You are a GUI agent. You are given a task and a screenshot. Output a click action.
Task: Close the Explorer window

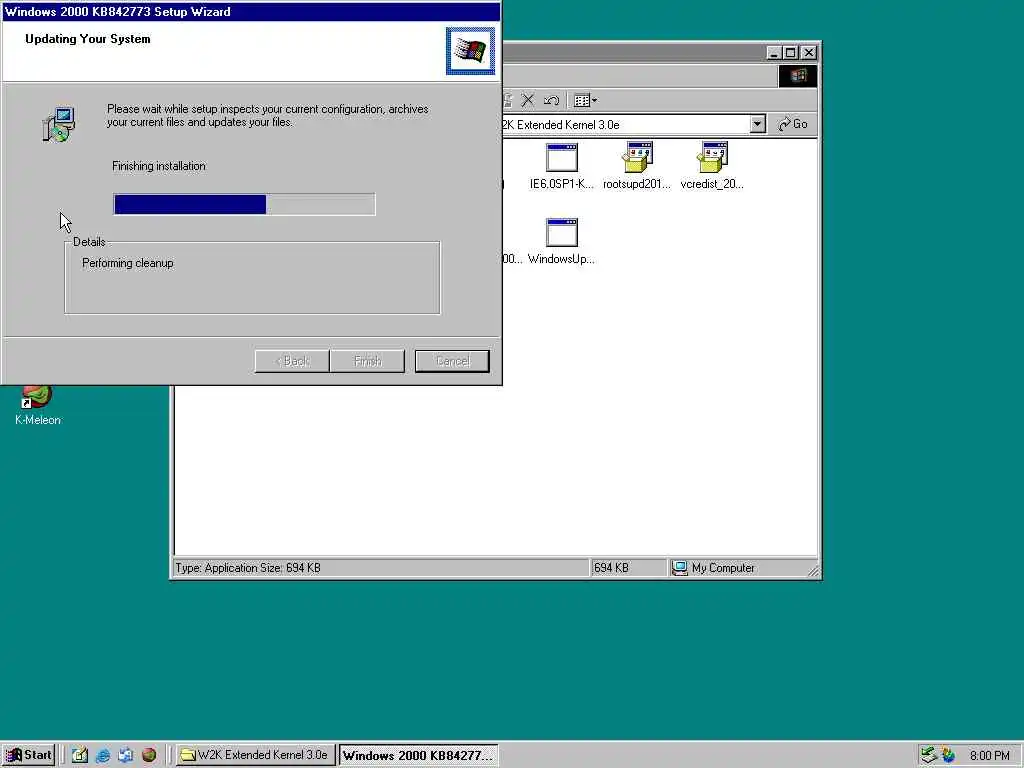808,53
